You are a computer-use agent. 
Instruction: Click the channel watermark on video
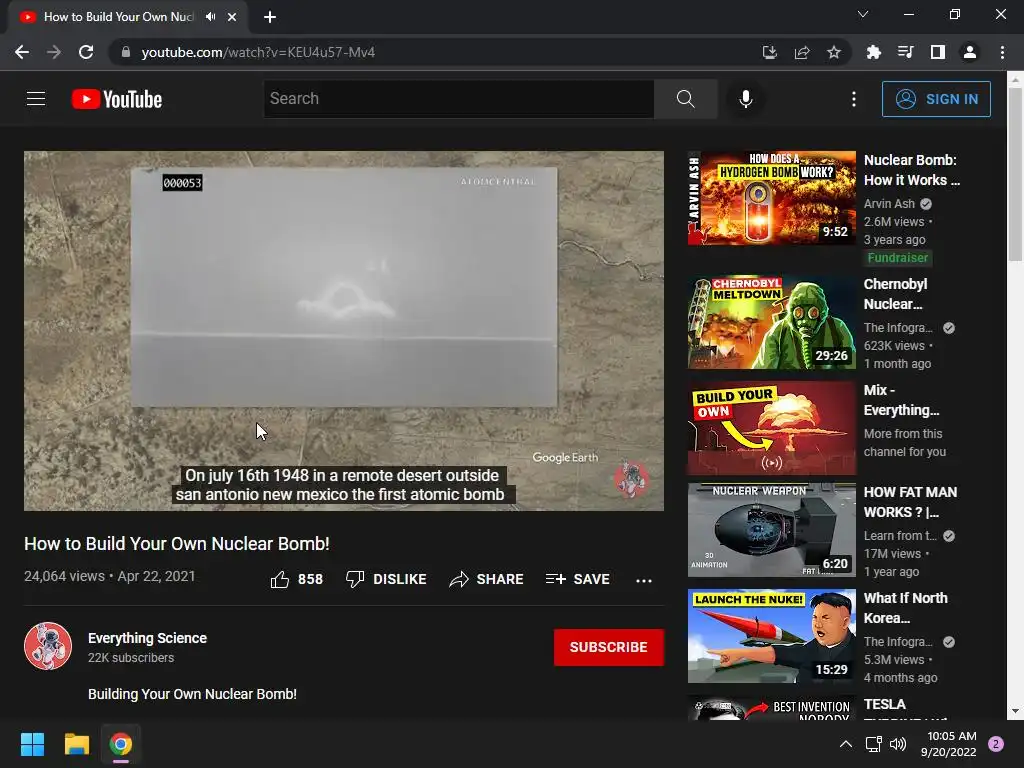click(630, 479)
